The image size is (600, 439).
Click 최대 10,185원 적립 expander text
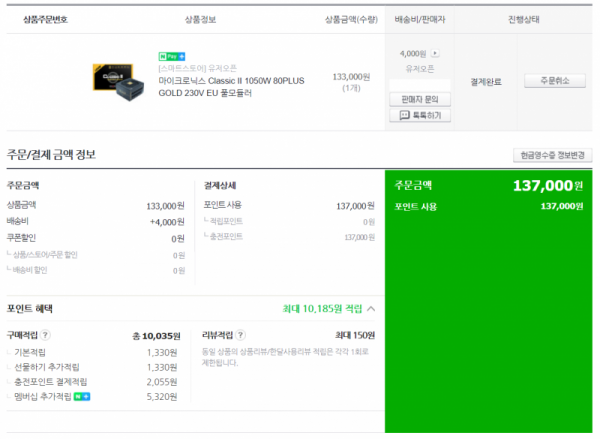[x=322, y=309]
